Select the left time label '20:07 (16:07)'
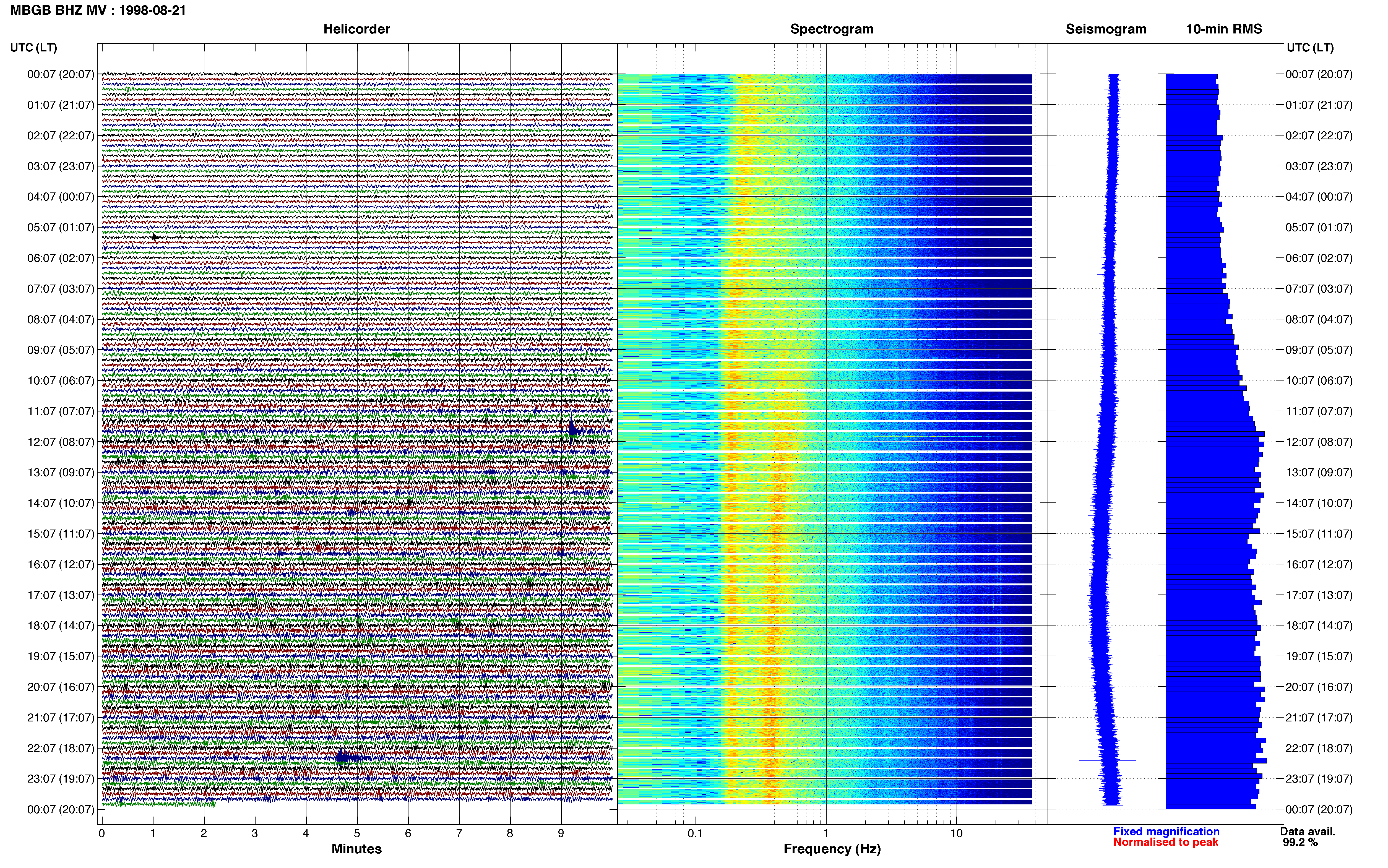Viewport: 1388px width, 868px height. [61, 687]
